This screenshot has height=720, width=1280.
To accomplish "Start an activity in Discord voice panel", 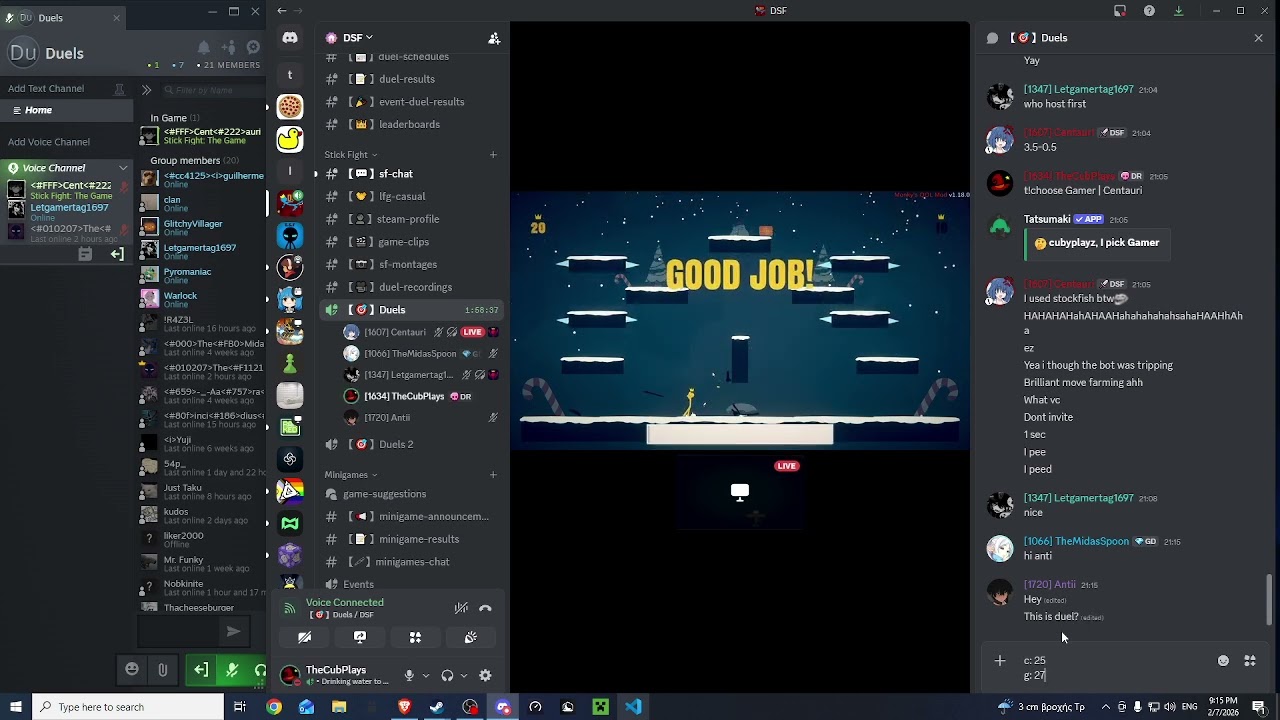I will 415,637.
